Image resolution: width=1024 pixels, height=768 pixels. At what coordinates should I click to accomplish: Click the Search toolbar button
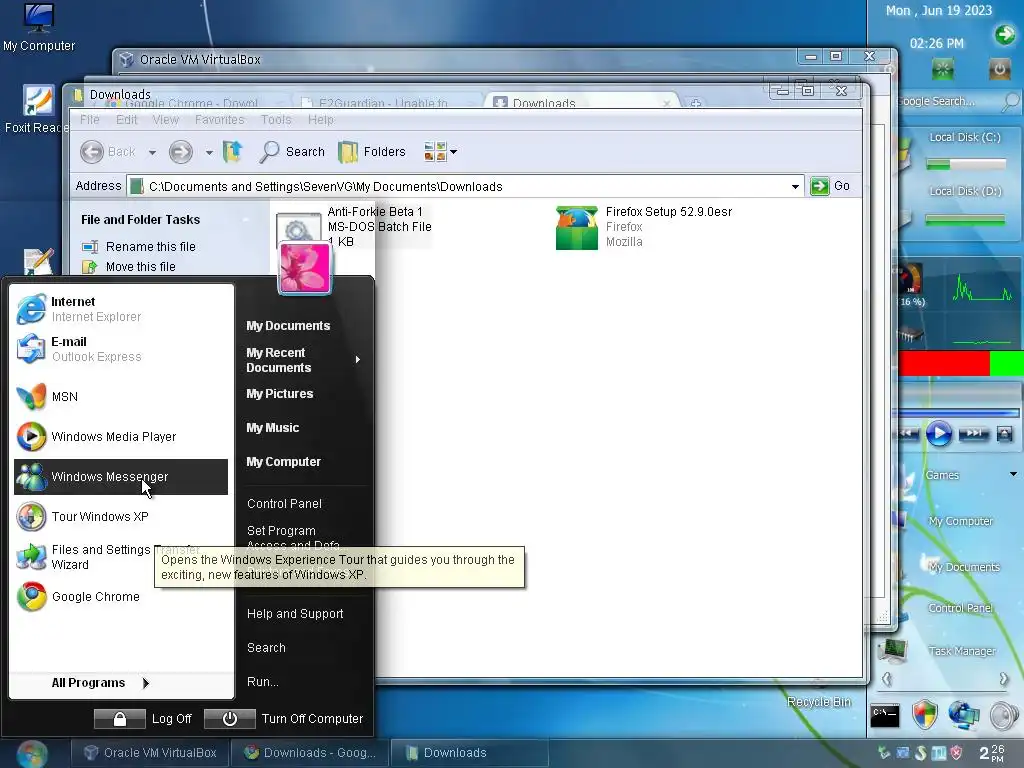pyautogui.click(x=292, y=152)
